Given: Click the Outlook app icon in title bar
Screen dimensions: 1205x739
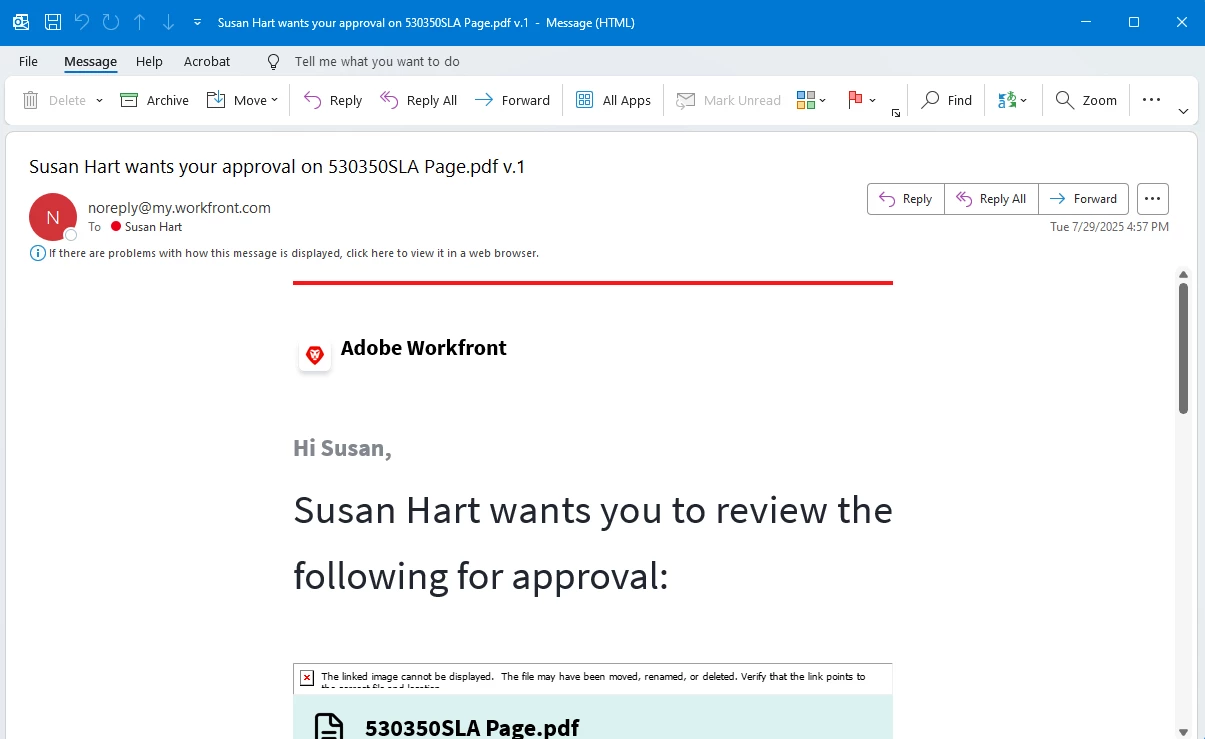Looking at the screenshot, I should pos(21,22).
